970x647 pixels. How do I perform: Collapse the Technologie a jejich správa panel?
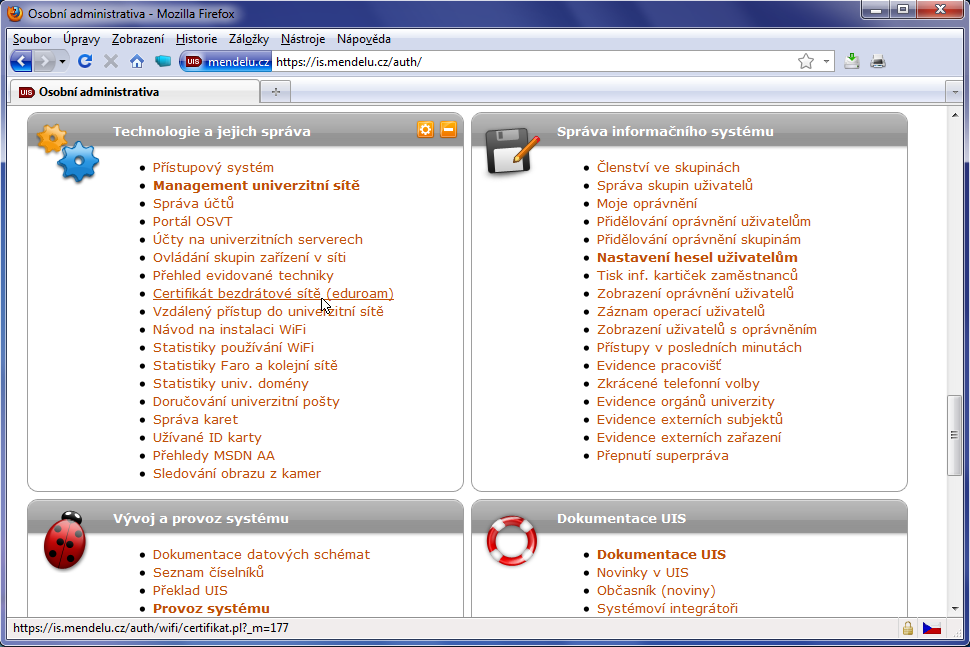pyautogui.click(x=449, y=129)
